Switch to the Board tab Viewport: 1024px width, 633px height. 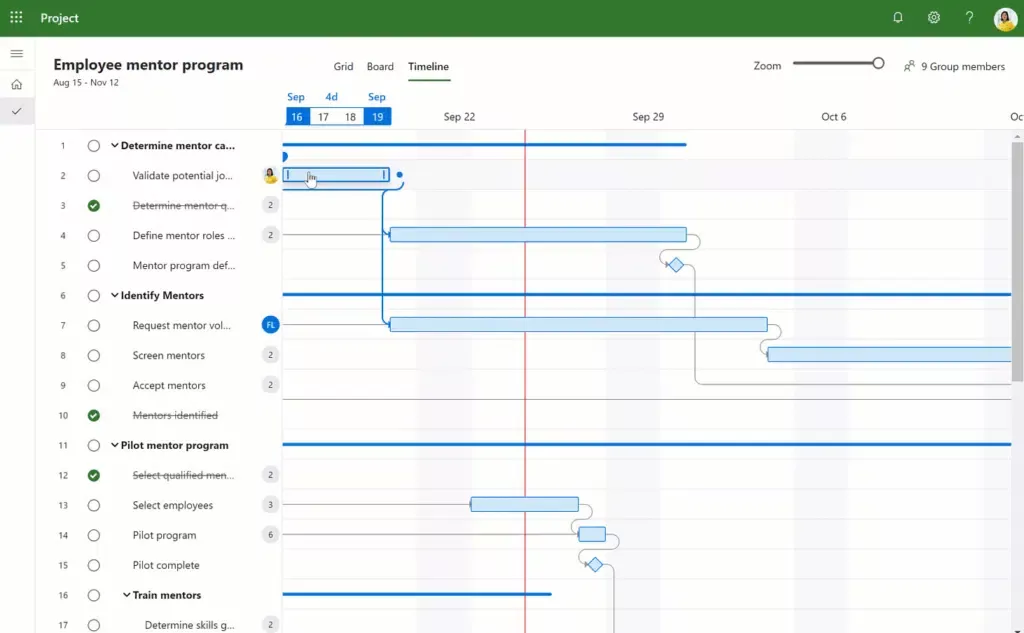pyautogui.click(x=380, y=66)
